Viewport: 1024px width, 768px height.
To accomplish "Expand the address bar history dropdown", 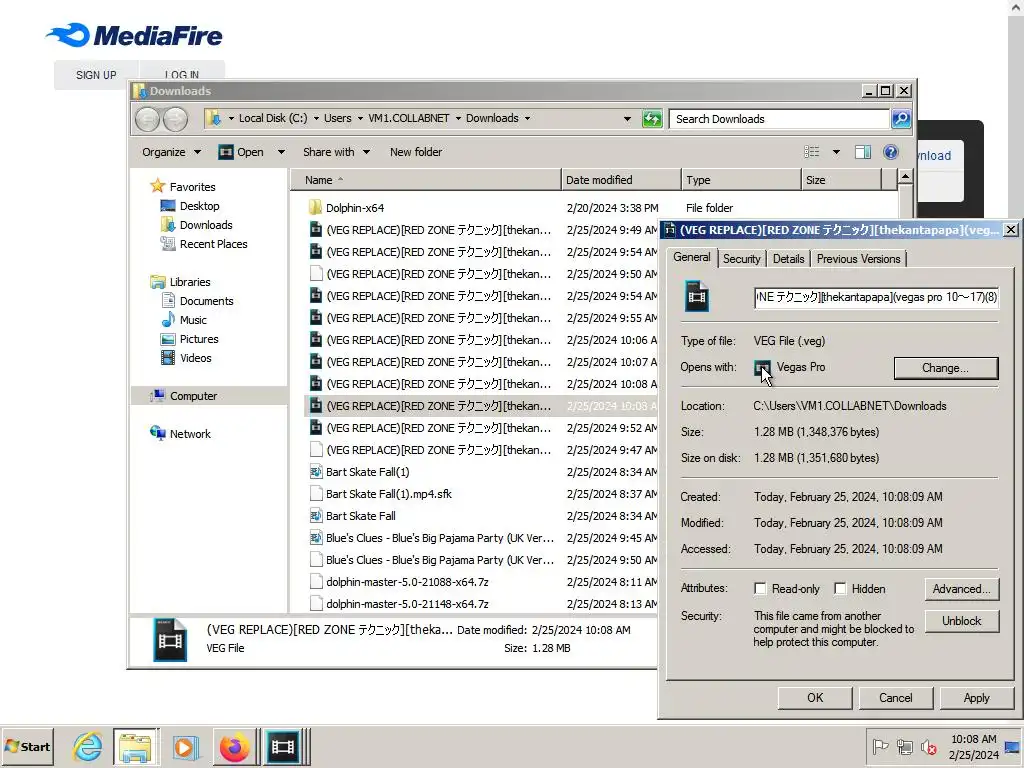I will coord(627,119).
